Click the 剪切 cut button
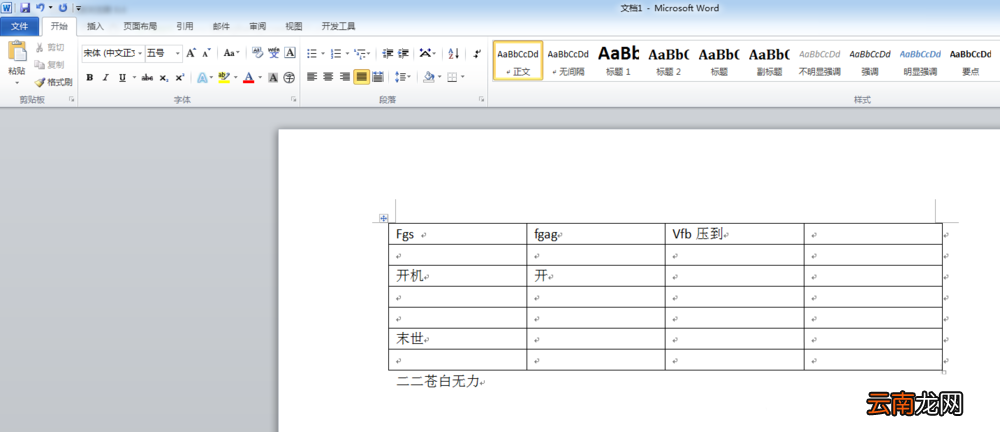 [50, 48]
